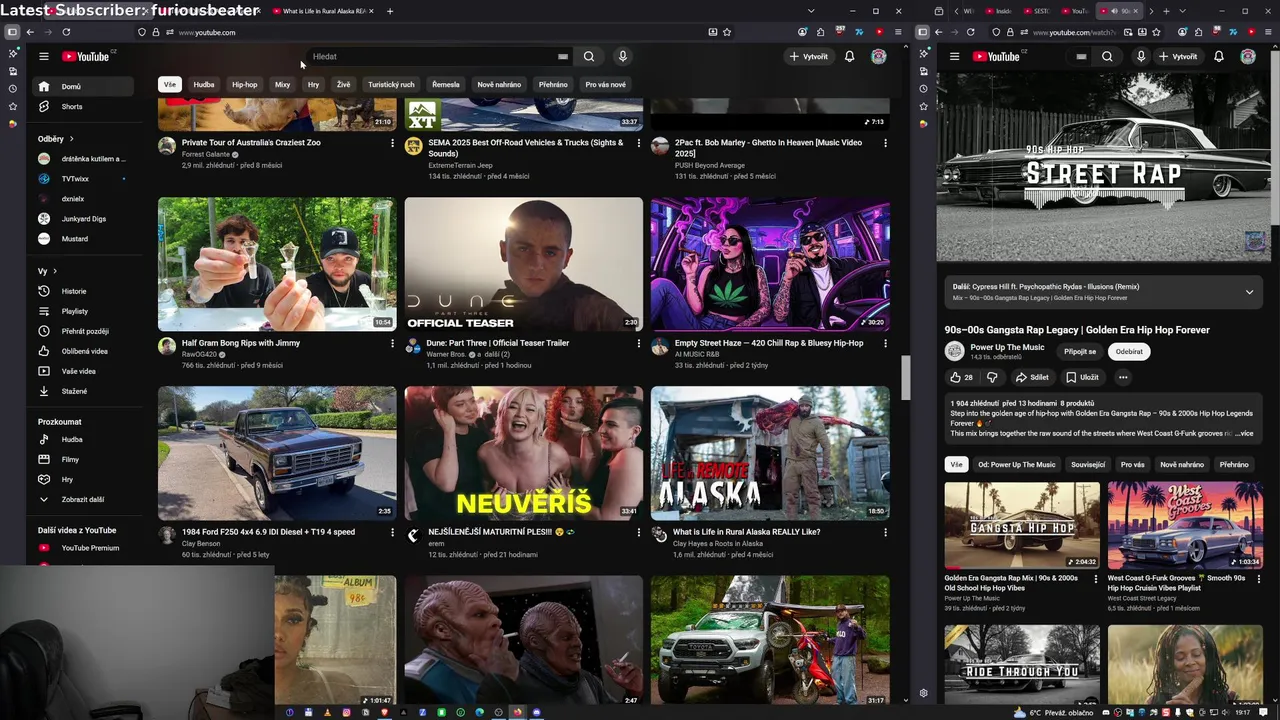
Task: Expand the Další: Cypress Hill mix queue
Action: (x=1249, y=292)
